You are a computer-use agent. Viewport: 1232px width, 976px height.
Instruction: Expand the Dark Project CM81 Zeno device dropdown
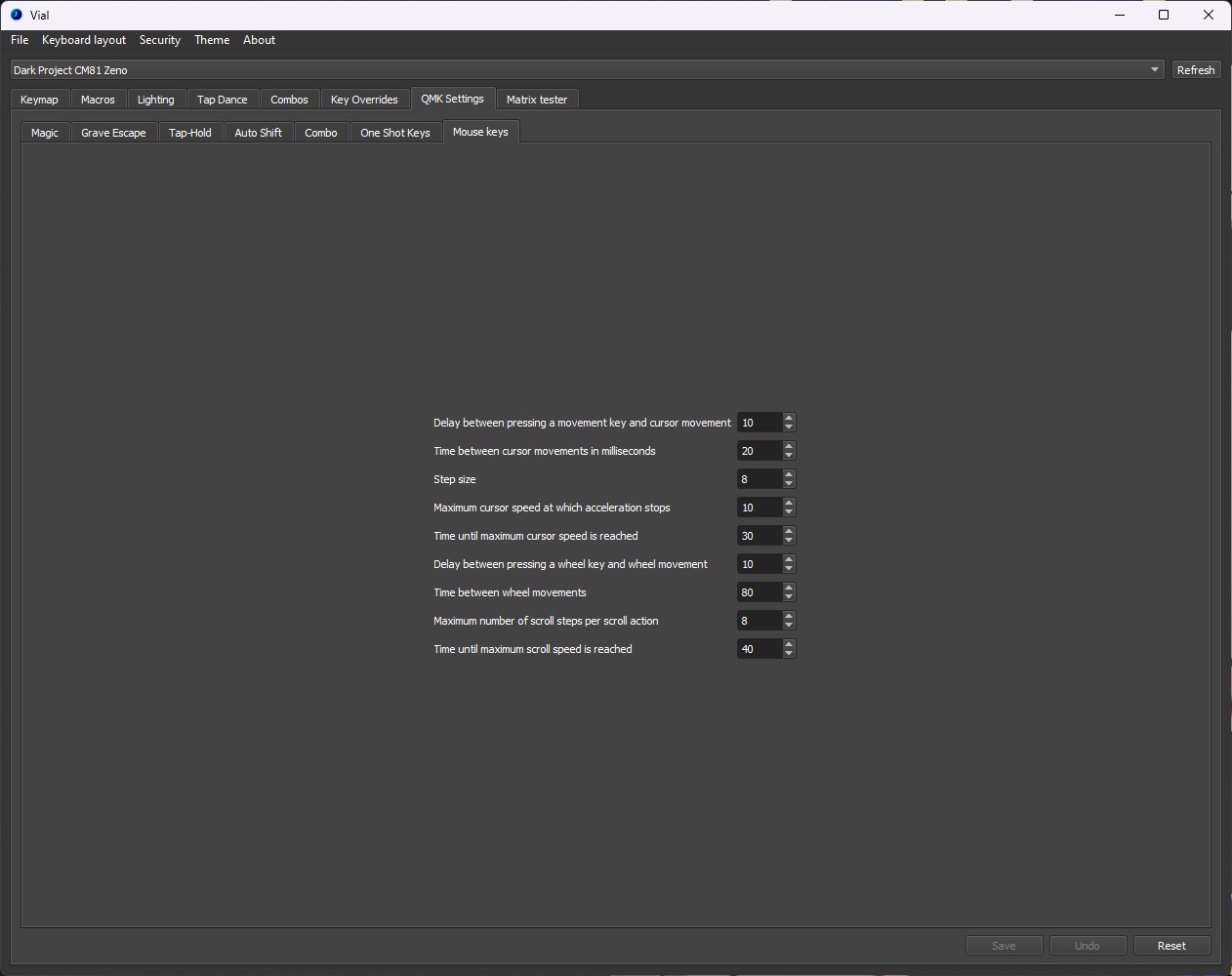click(x=587, y=70)
